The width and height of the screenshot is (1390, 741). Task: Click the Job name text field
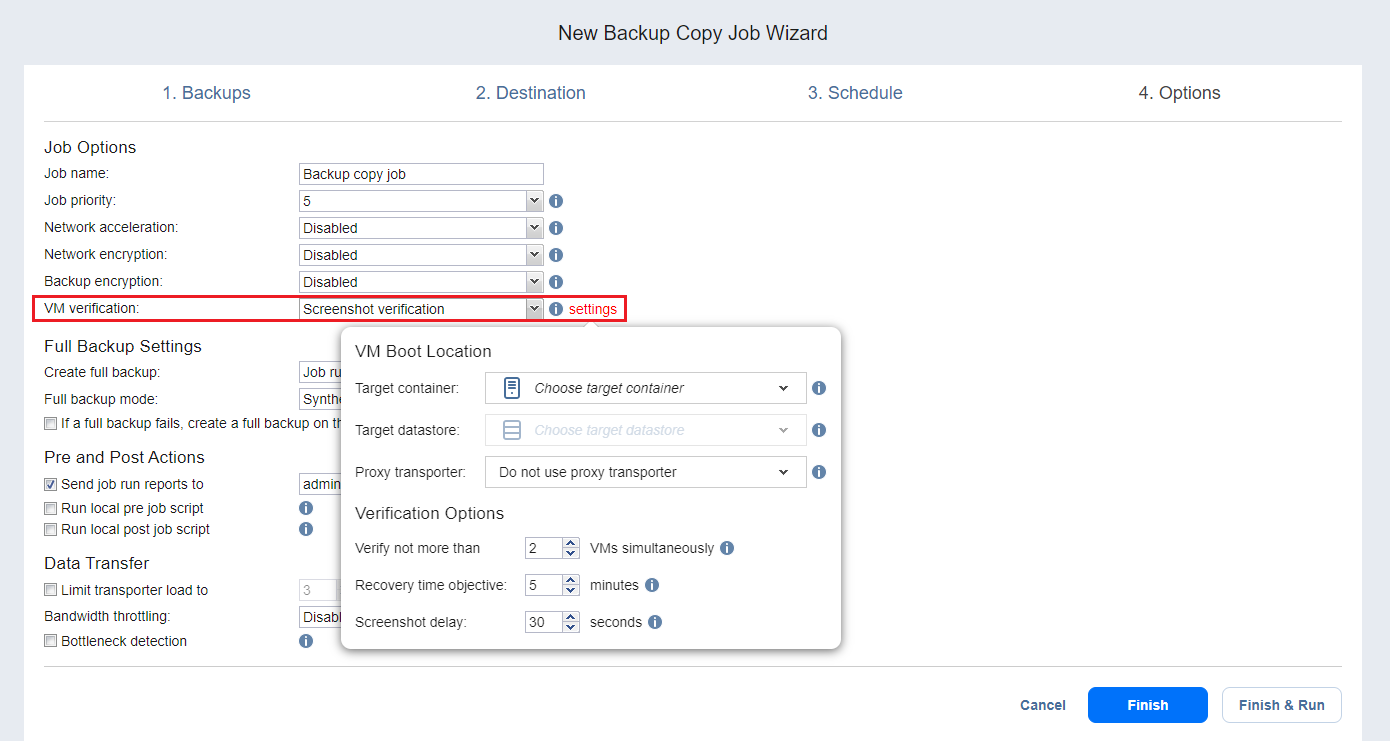pyautogui.click(x=421, y=174)
